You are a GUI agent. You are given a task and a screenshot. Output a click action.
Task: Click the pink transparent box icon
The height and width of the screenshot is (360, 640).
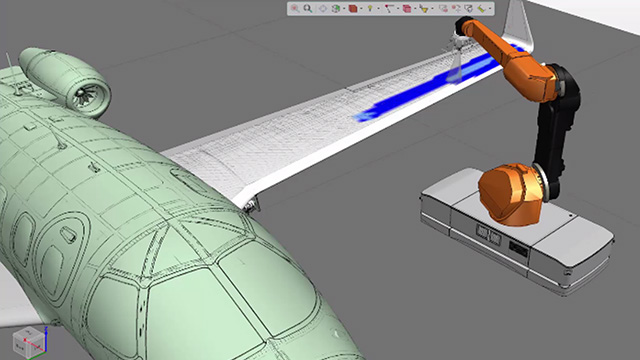[407, 8]
